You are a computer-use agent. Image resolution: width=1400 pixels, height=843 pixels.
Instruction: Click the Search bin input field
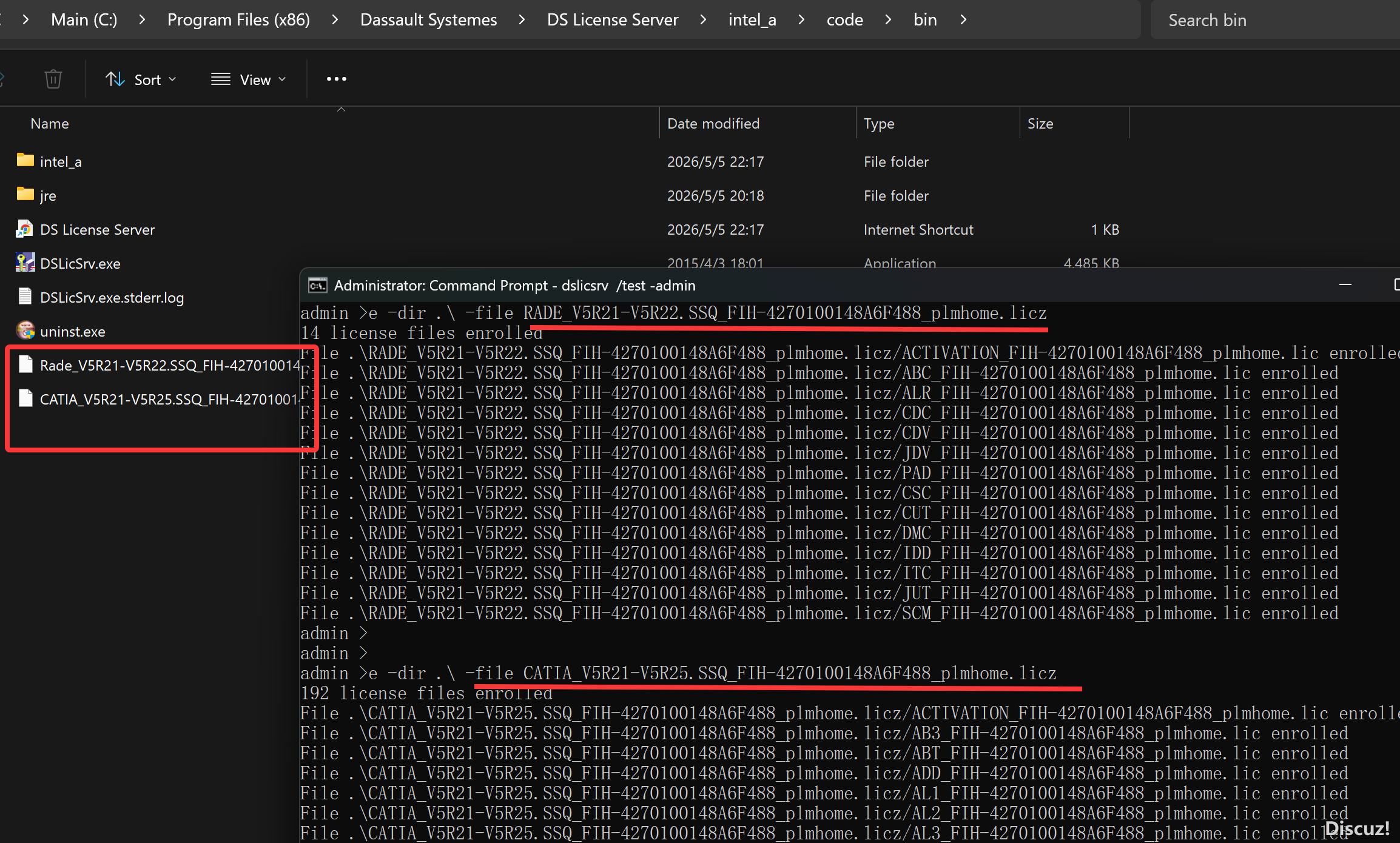coord(1275,20)
